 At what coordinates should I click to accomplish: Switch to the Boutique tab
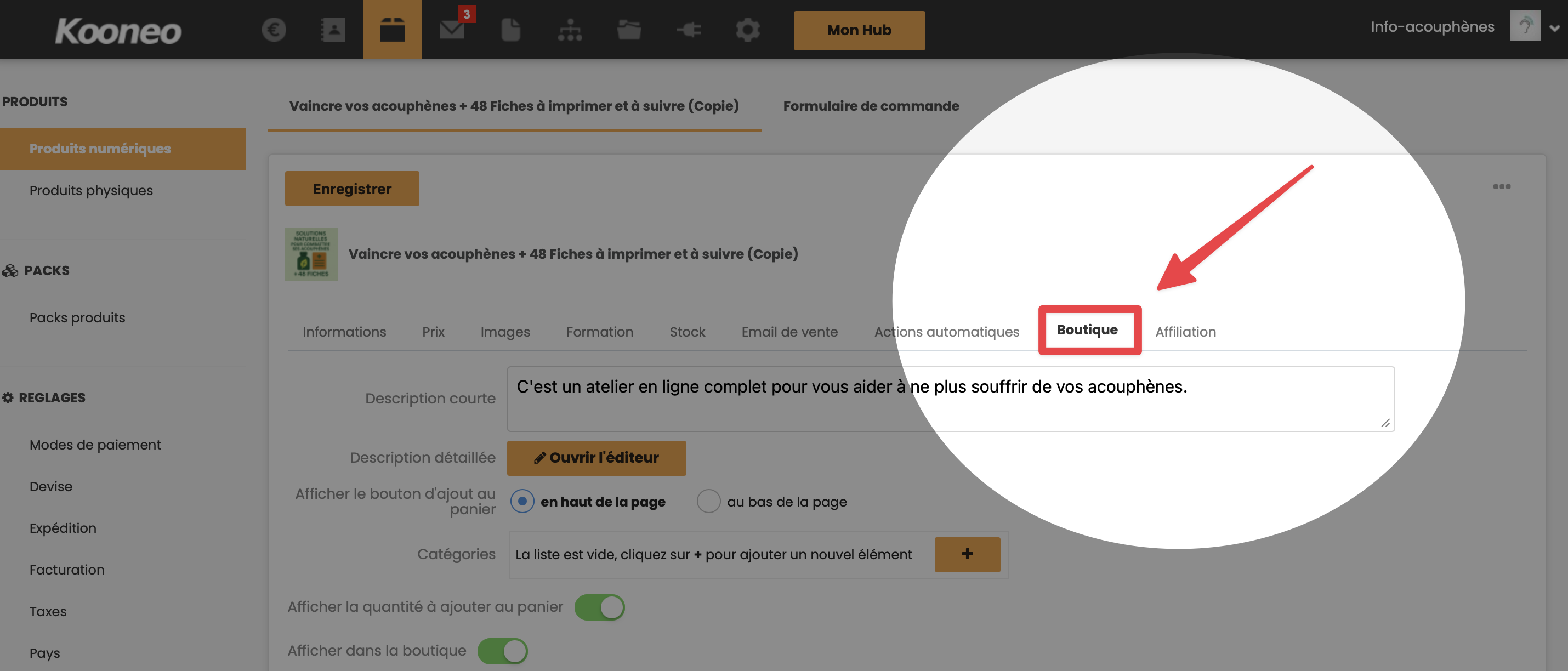(x=1087, y=330)
